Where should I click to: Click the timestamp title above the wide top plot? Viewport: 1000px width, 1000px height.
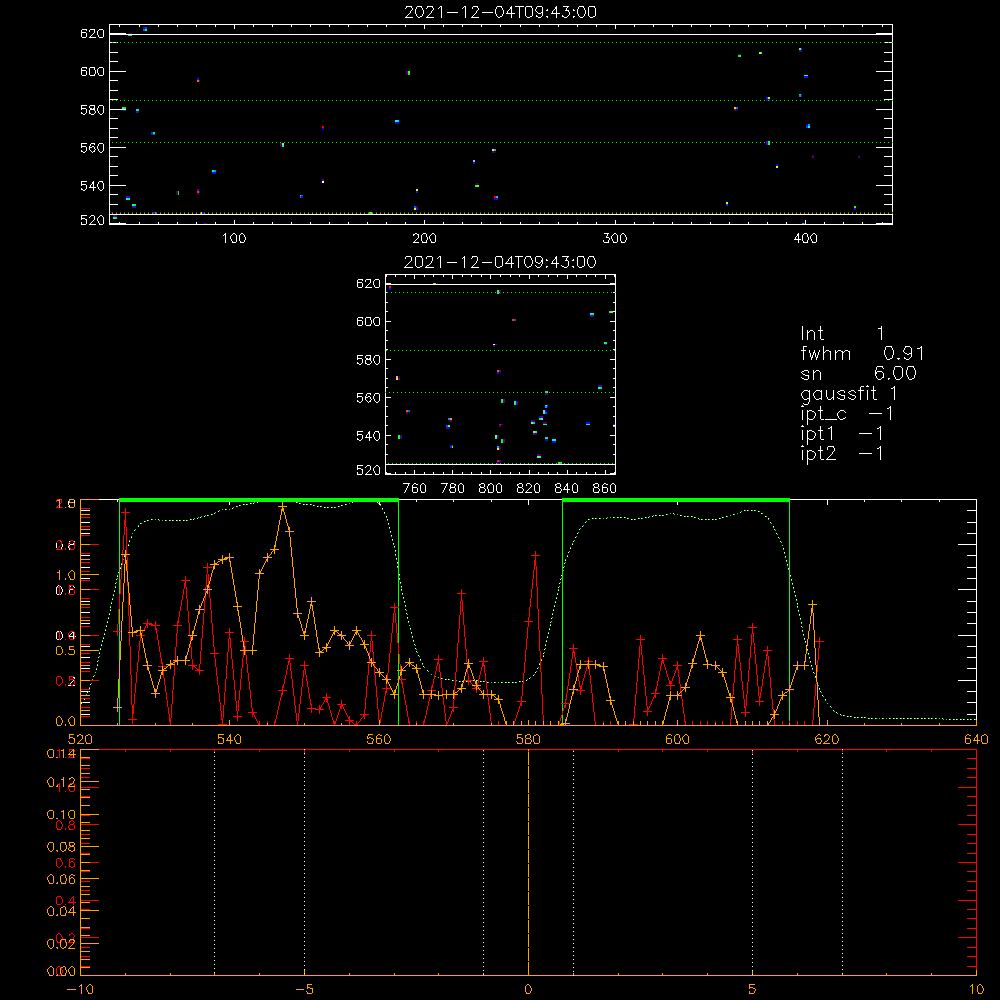click(x=501, y=12)
